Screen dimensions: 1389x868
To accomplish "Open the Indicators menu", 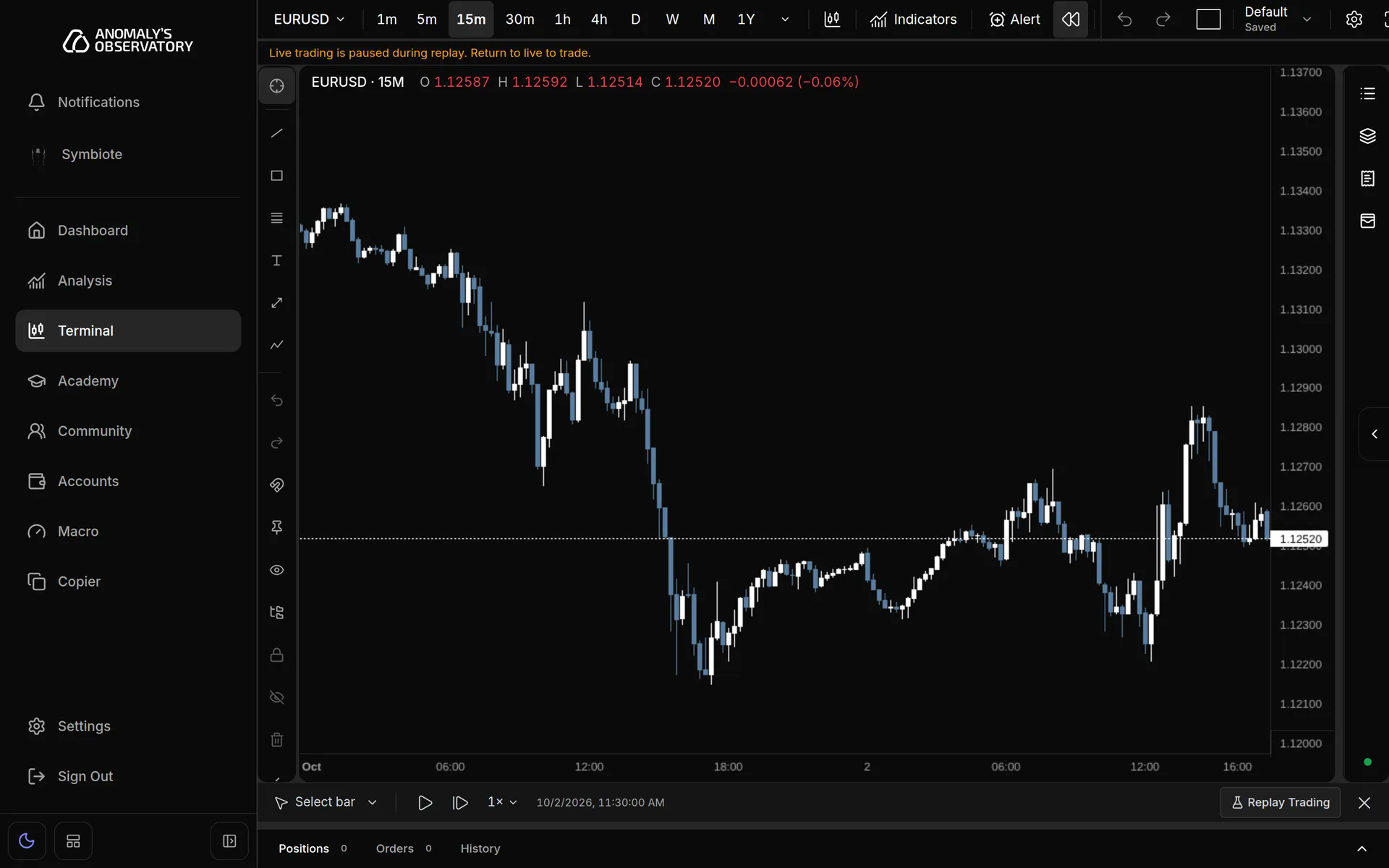I will [x=913, y=20].
